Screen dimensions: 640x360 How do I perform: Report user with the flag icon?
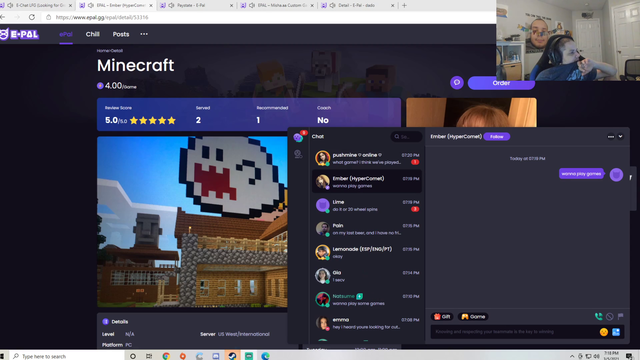(x=620, y=316)
